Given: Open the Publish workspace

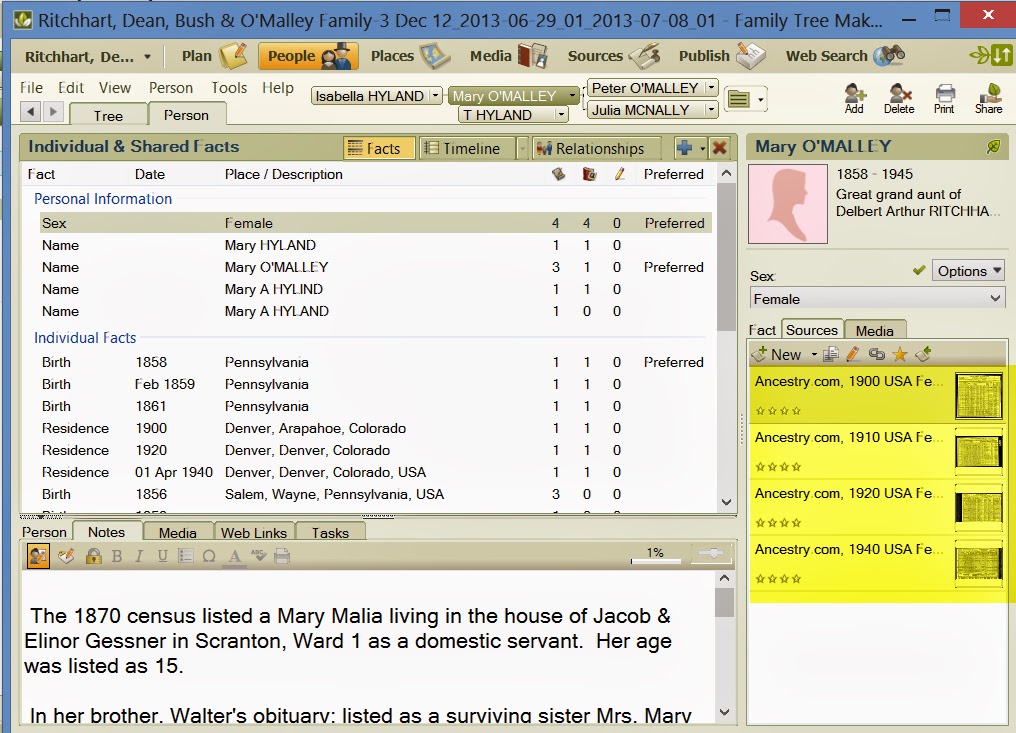Looking at the screenshot, I should click(x=721, y=56).
